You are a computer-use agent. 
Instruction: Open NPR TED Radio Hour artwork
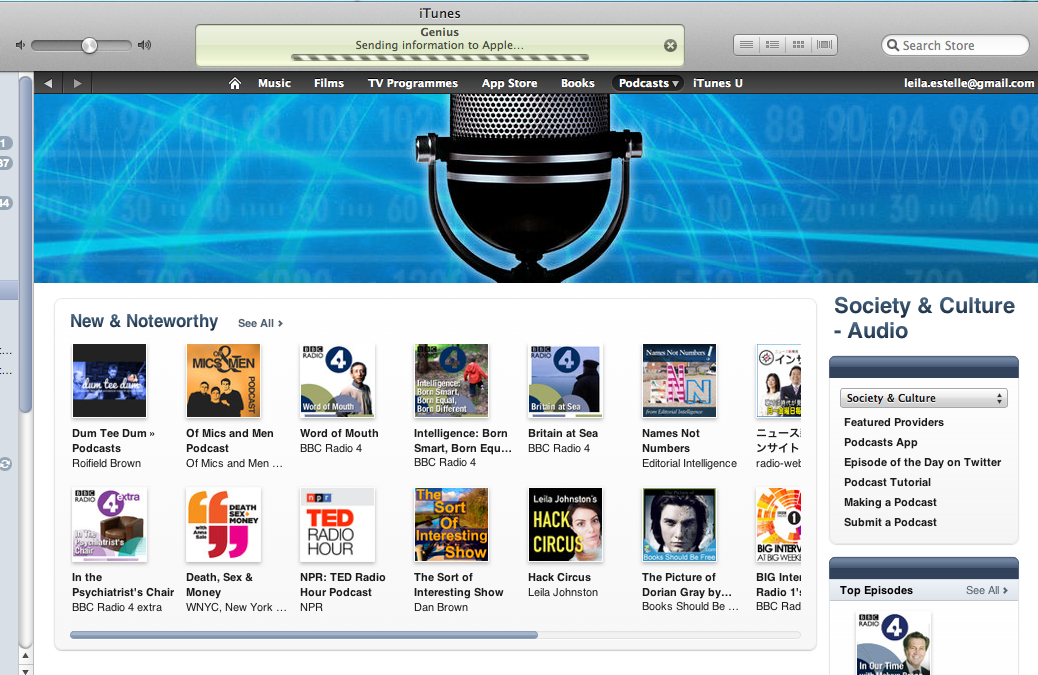pyautogui.click(x=338, y=525)
